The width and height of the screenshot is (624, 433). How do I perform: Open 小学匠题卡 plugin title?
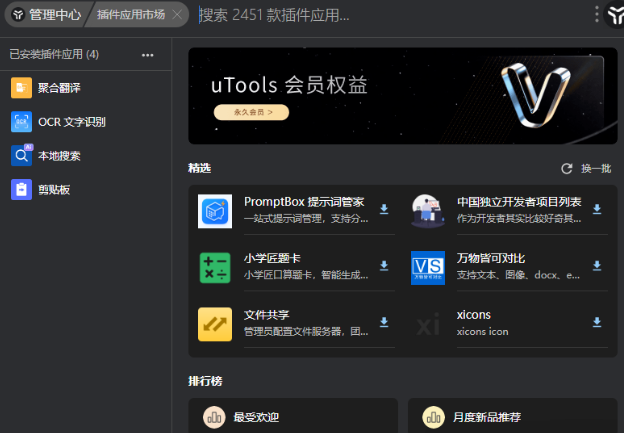point(272,258)
